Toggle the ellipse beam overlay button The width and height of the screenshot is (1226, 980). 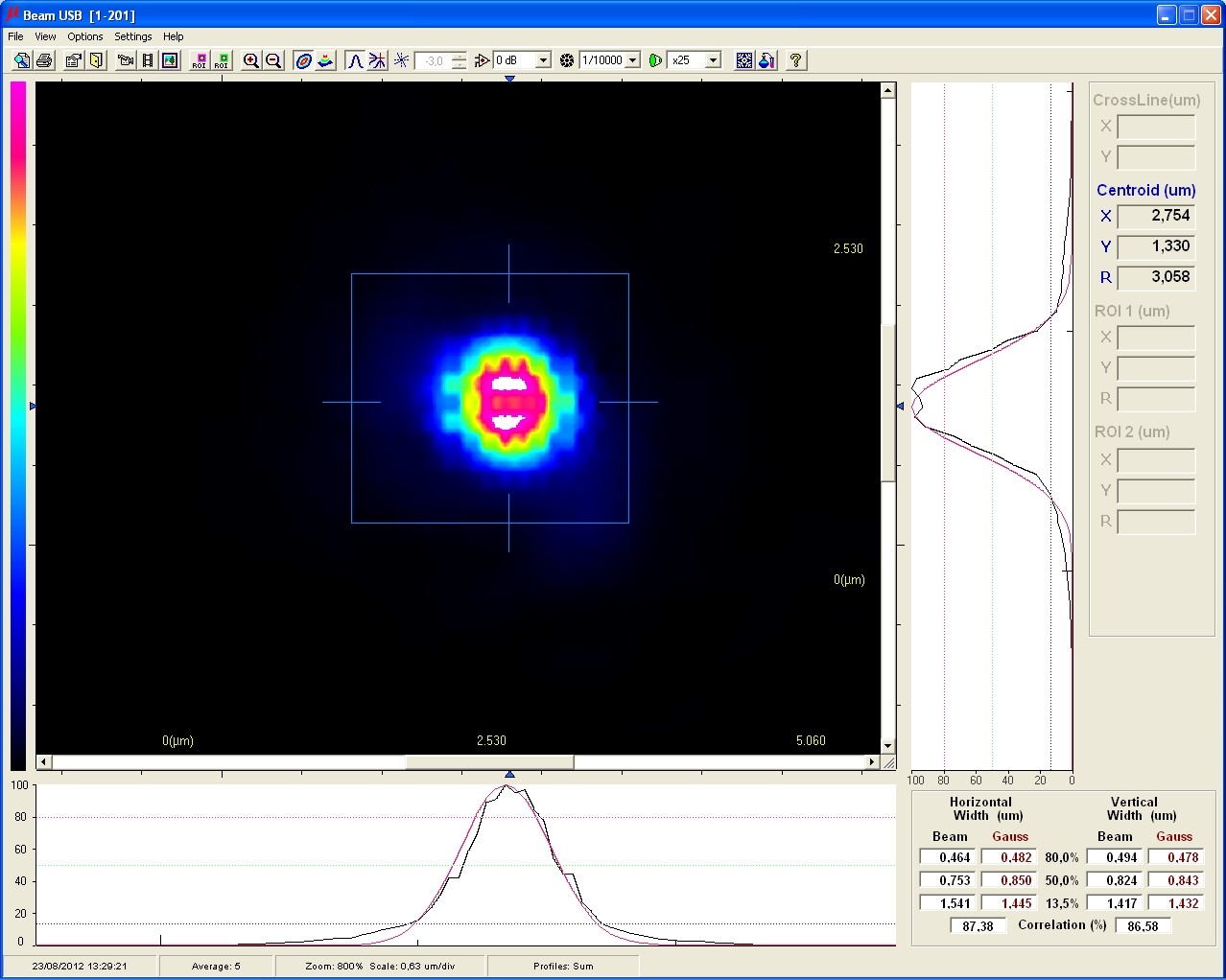(x=303, y=60)
